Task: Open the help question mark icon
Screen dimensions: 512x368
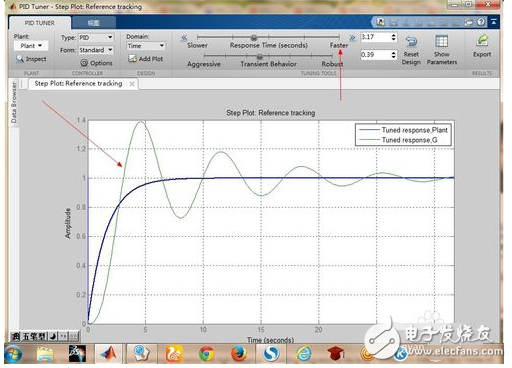Action: (481, 22)
